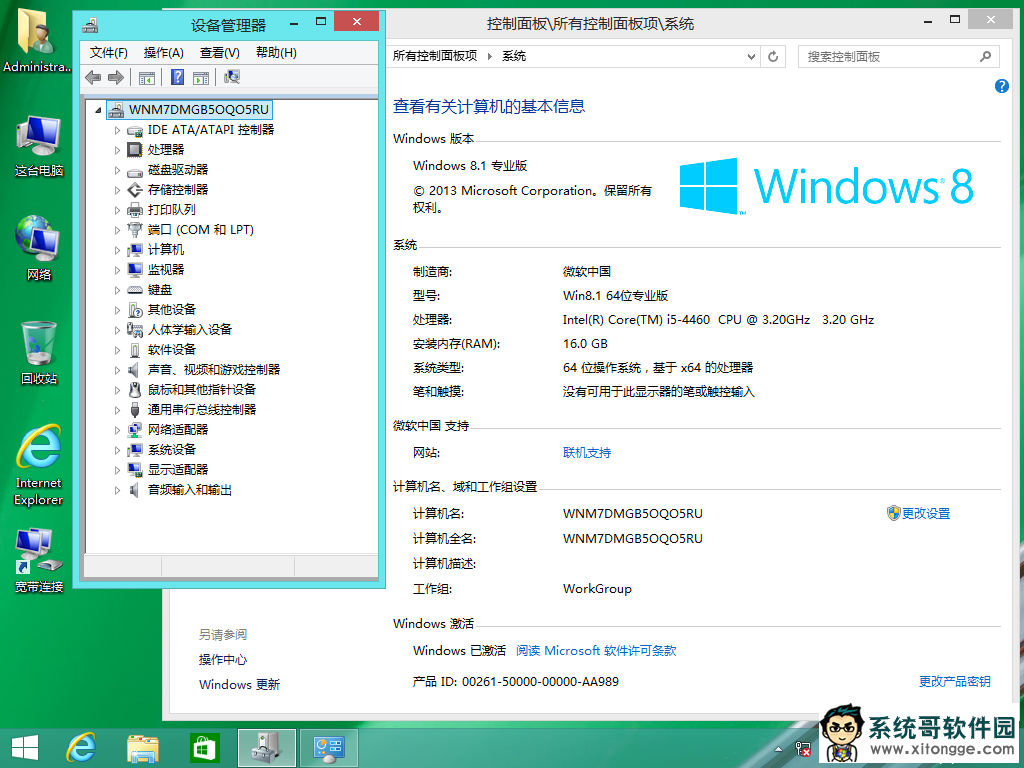Select the IDE ATA/ATAPI controller icon
The width and height of the screenshot is (1024, 768).
[x=135, y=130]
